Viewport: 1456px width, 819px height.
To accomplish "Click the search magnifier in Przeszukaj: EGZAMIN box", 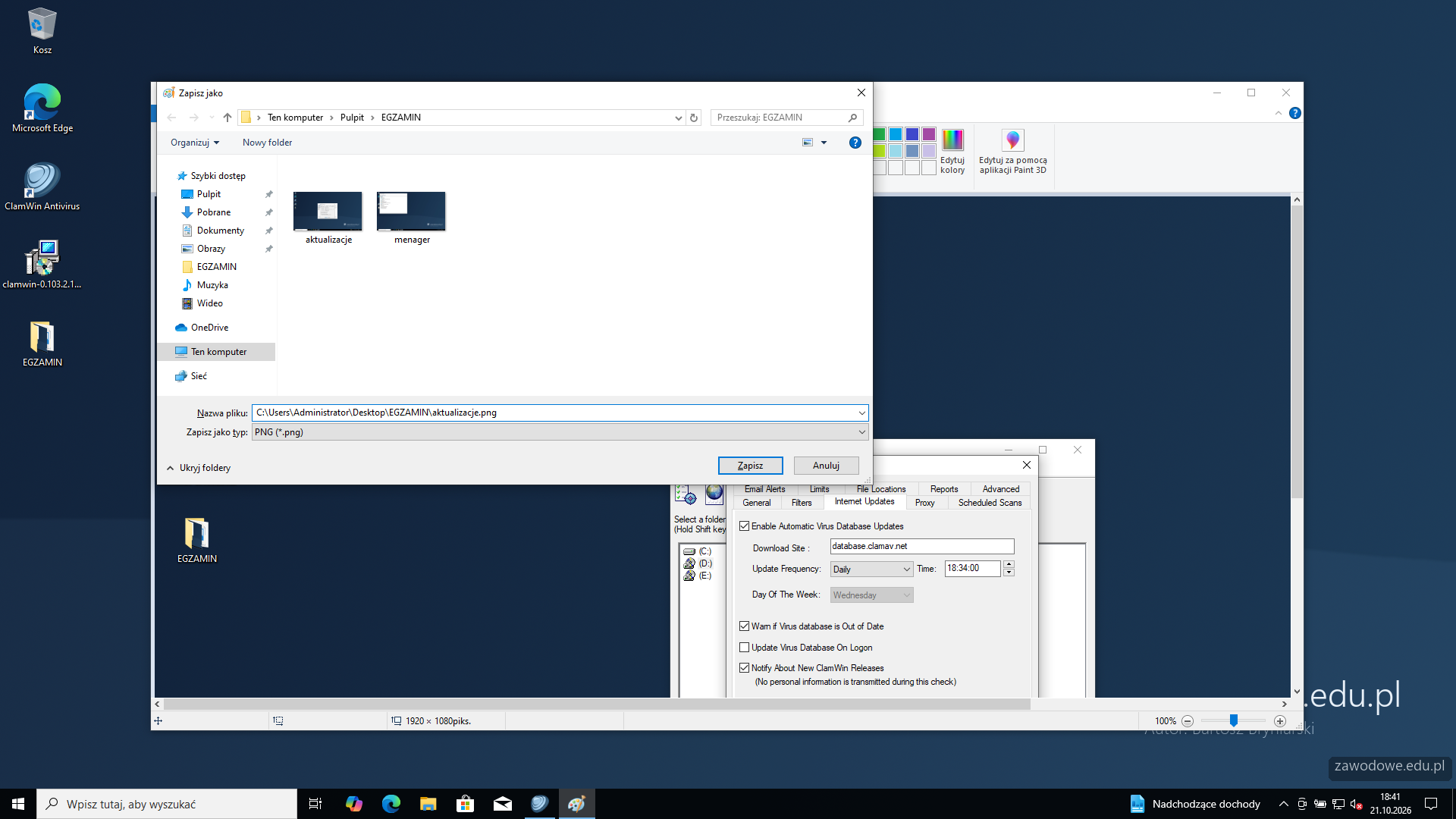I will [852, 118].
